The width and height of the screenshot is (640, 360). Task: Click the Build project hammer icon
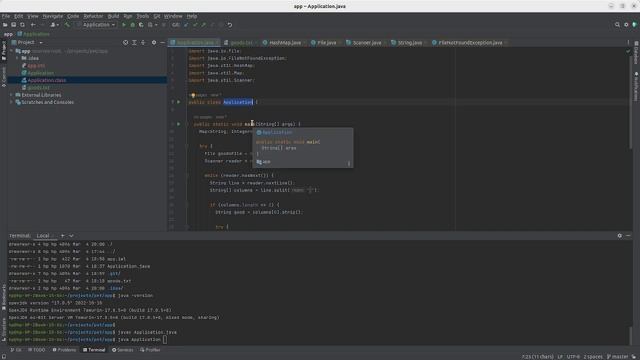pyautogui.click(x=67, y=25)
